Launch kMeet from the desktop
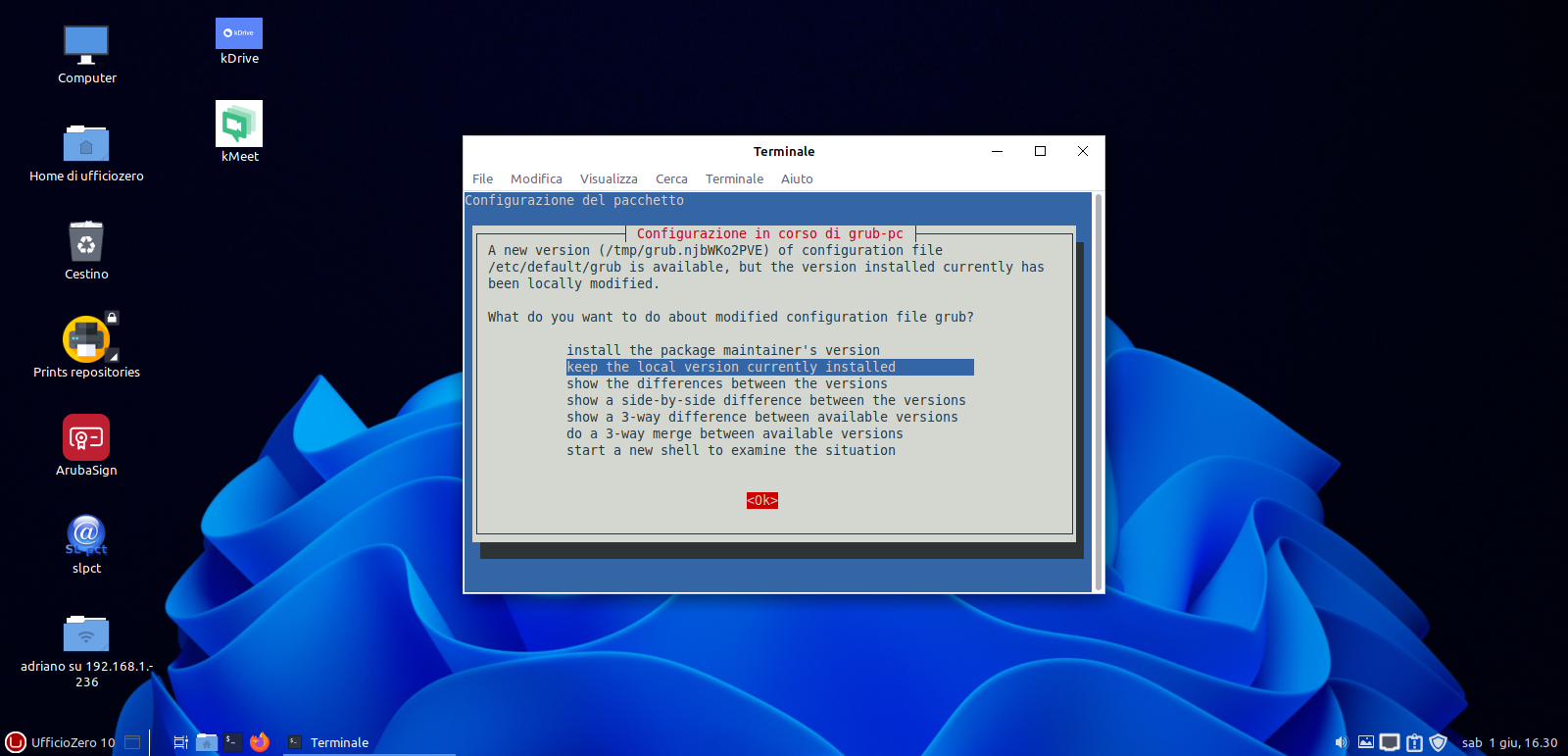 tap(239, 125)
